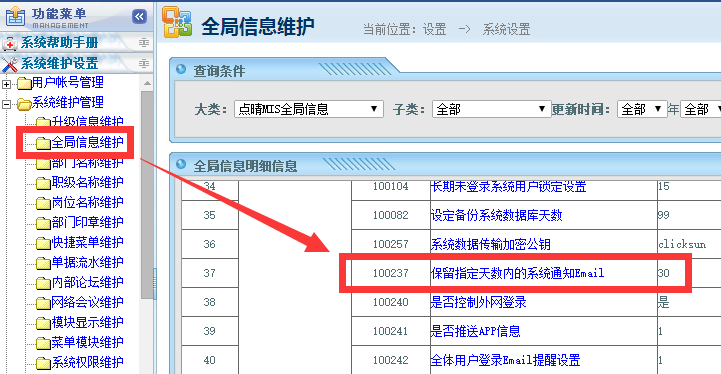The image size is (721, 374).
Task: Open the 子类 dropdown set to 全部
Action: (491, 109)
